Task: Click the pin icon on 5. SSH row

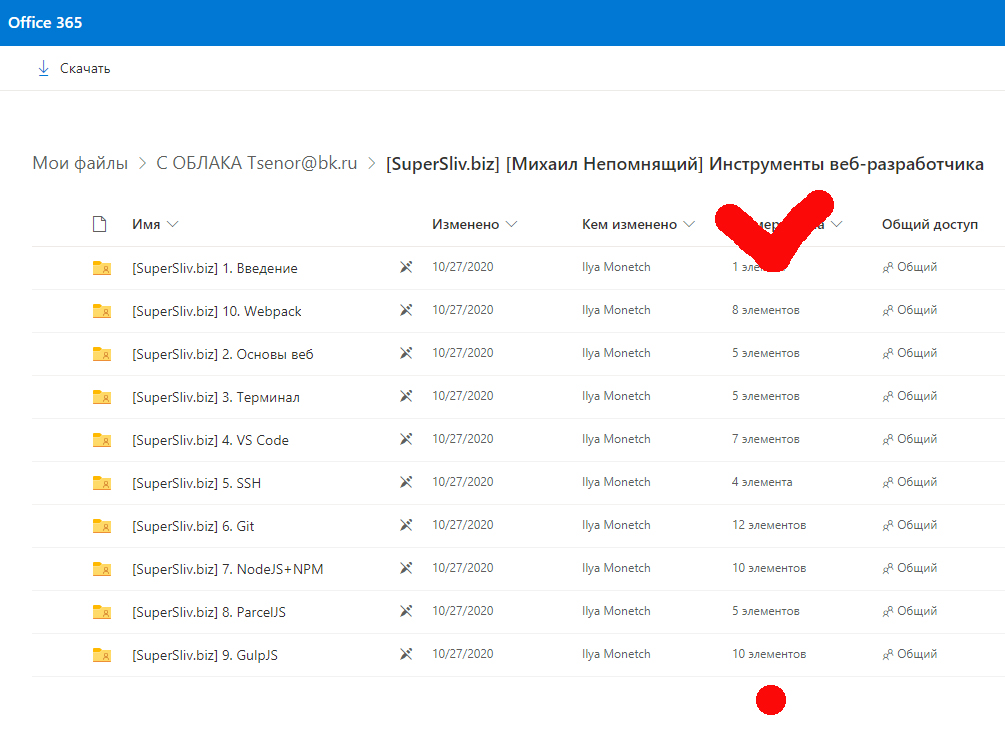Action: point(406,481)
